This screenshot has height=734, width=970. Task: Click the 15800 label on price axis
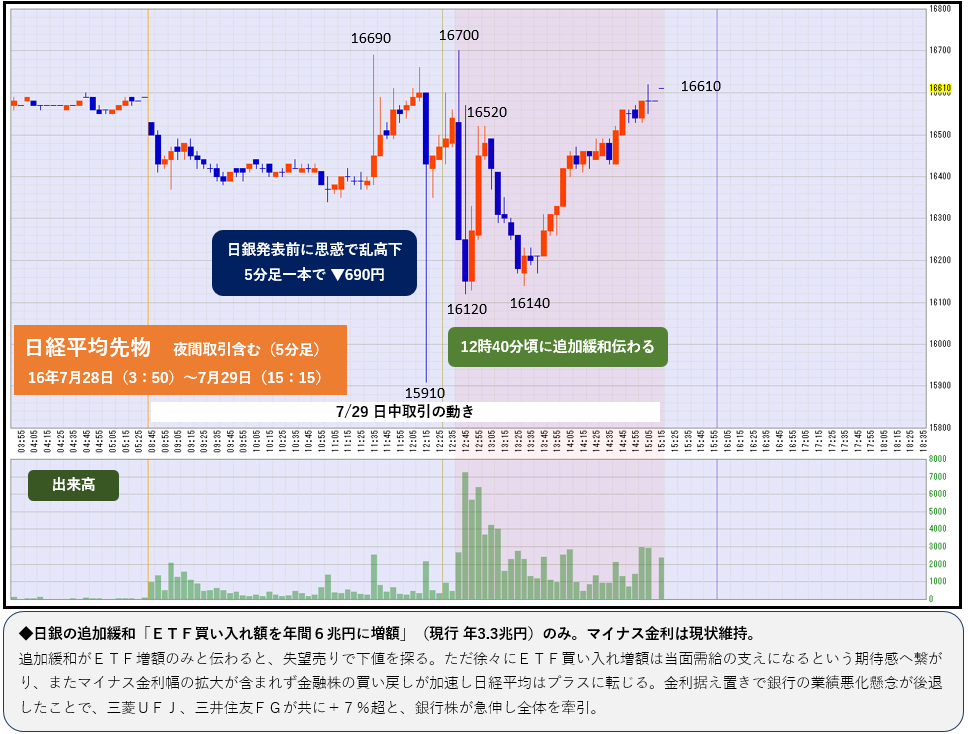(939, 426)
